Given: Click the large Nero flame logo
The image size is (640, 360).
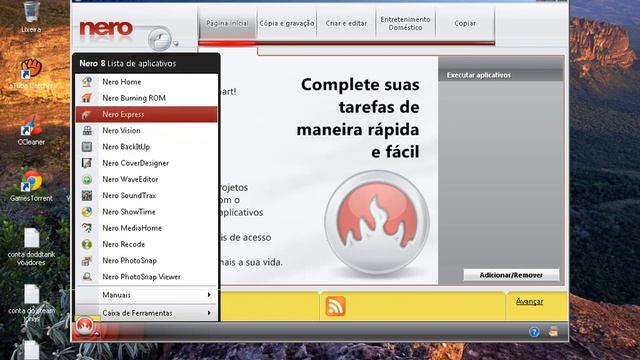Looking at the screenshot, I should (377, 222).
